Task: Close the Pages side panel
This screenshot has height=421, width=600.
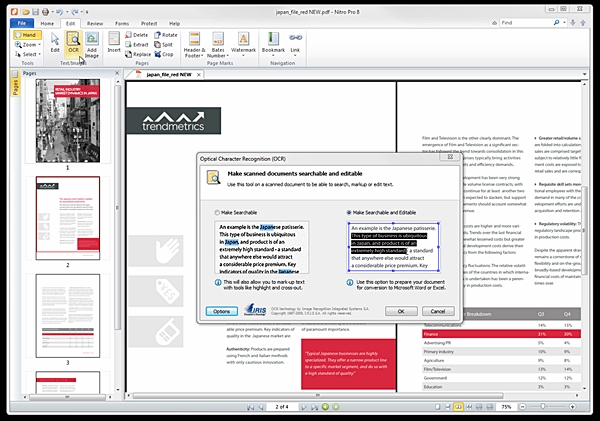Action: click(117, 73)
